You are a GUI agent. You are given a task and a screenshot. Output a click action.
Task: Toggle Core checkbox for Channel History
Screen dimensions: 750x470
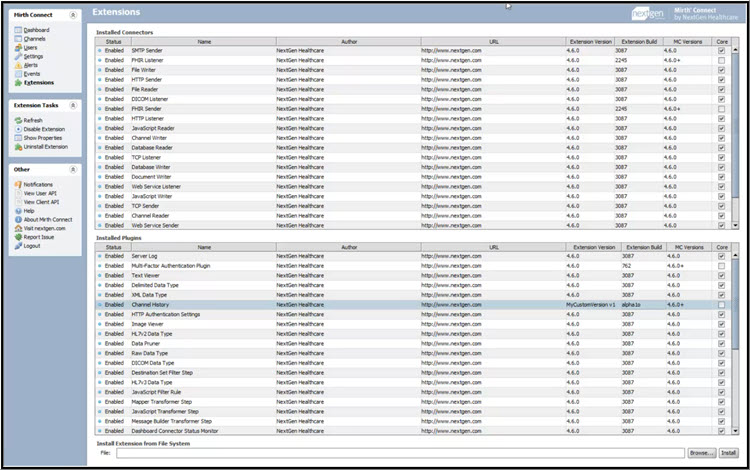click(x=721, y=305)
